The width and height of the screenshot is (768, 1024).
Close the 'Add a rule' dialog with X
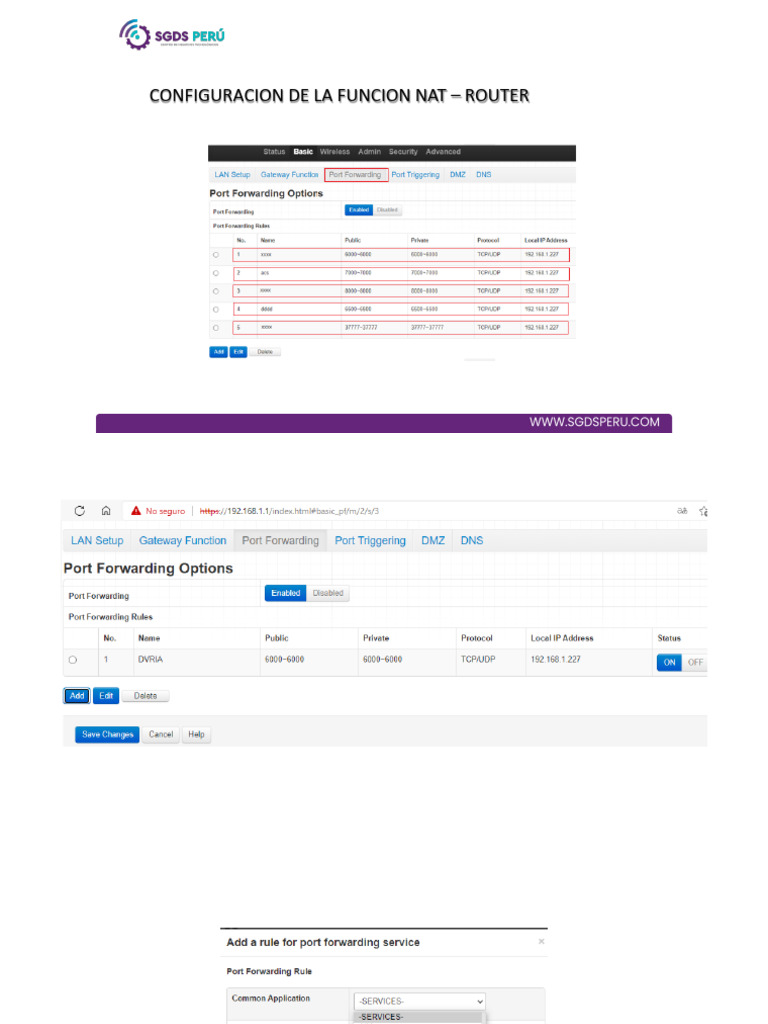[541, 941]
